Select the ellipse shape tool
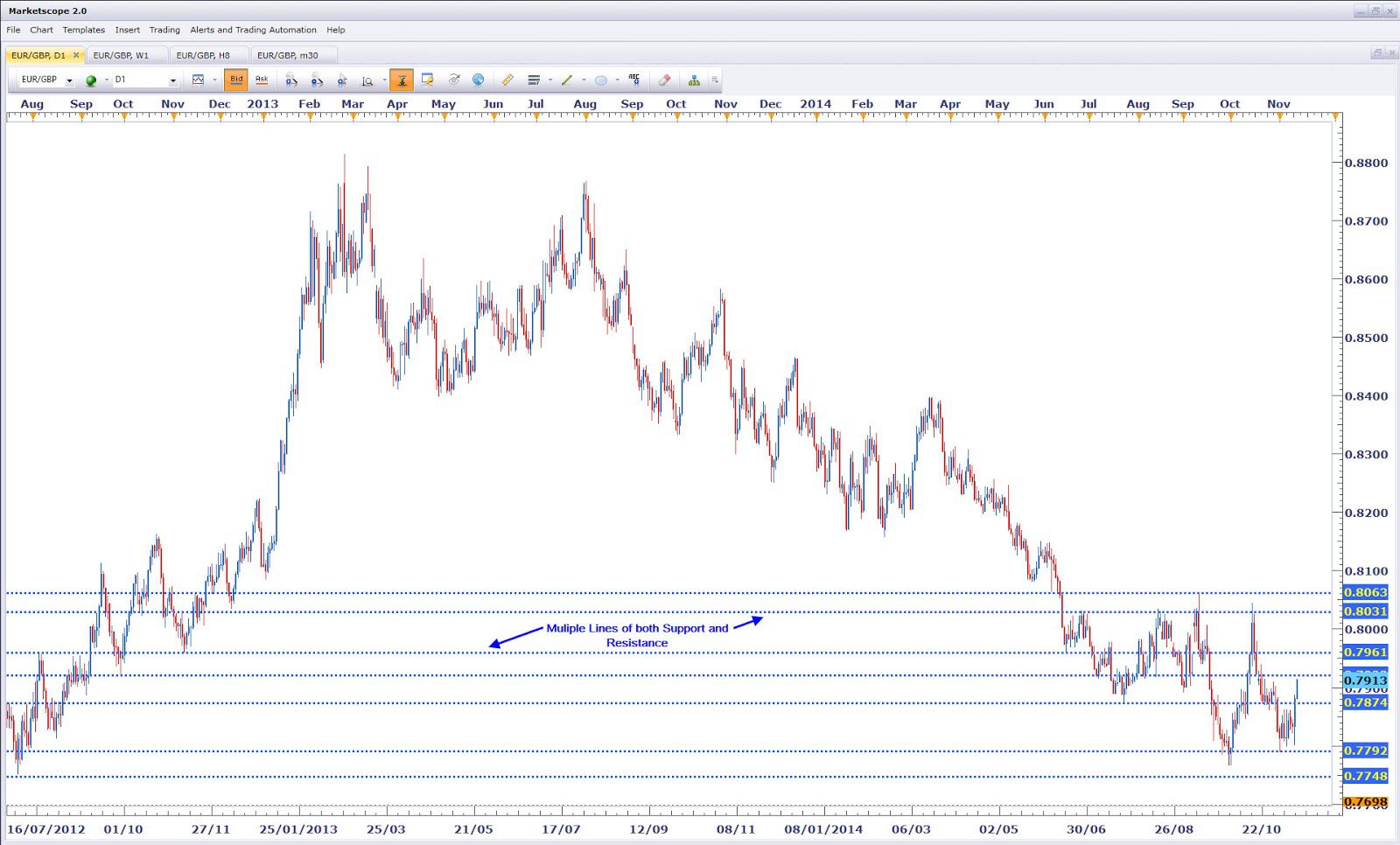Screen dimensions: 1400x845 [601, 80]
